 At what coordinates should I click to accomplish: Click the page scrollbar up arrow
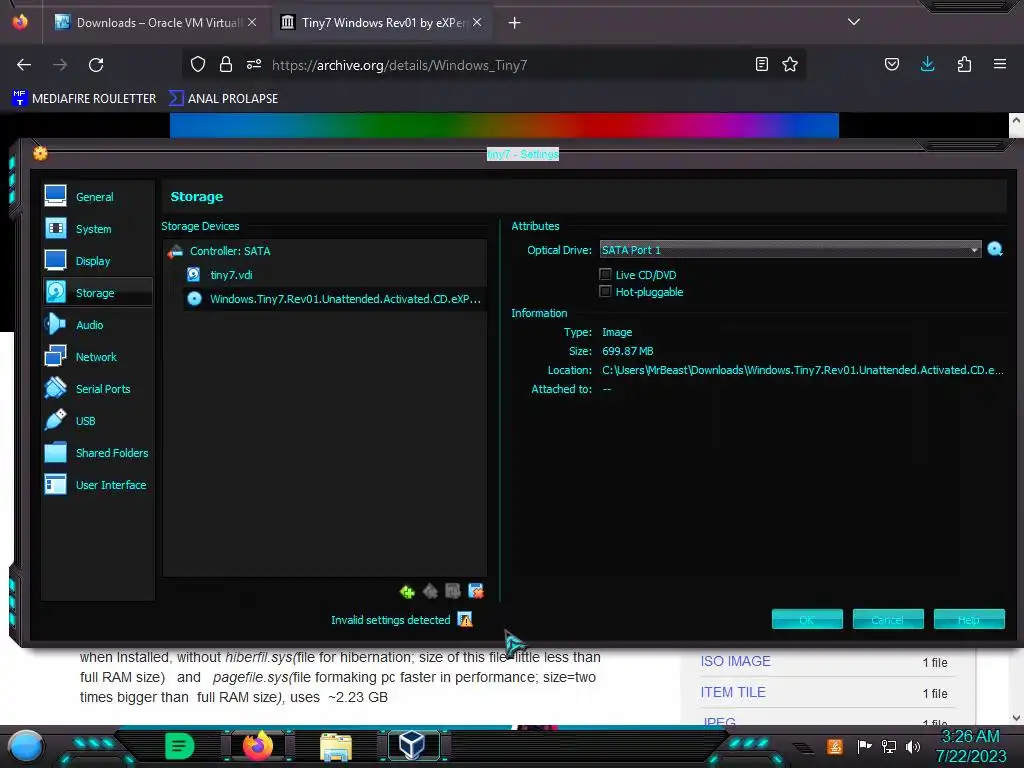tap(1016, 121)
